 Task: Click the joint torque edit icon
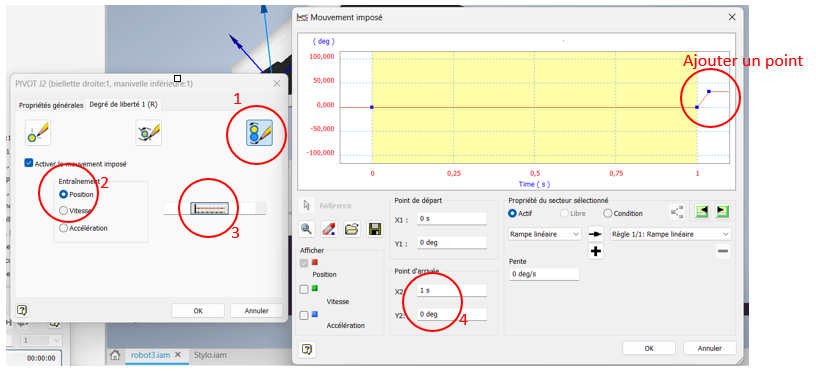click(x=148, y=133)
